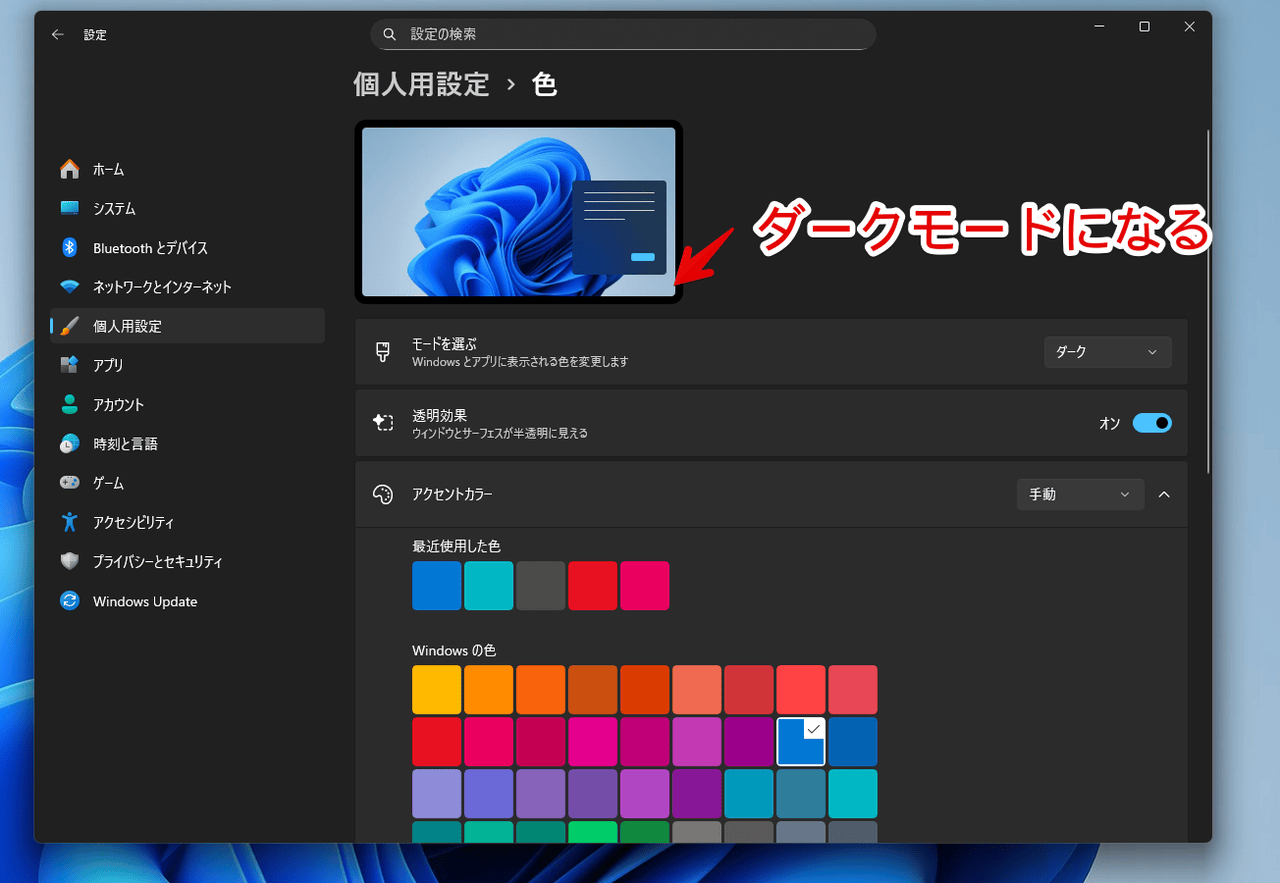This screenshot has width=1280, height=883.
Task: Select the recently used red color swatch
Action: (593, 586)
